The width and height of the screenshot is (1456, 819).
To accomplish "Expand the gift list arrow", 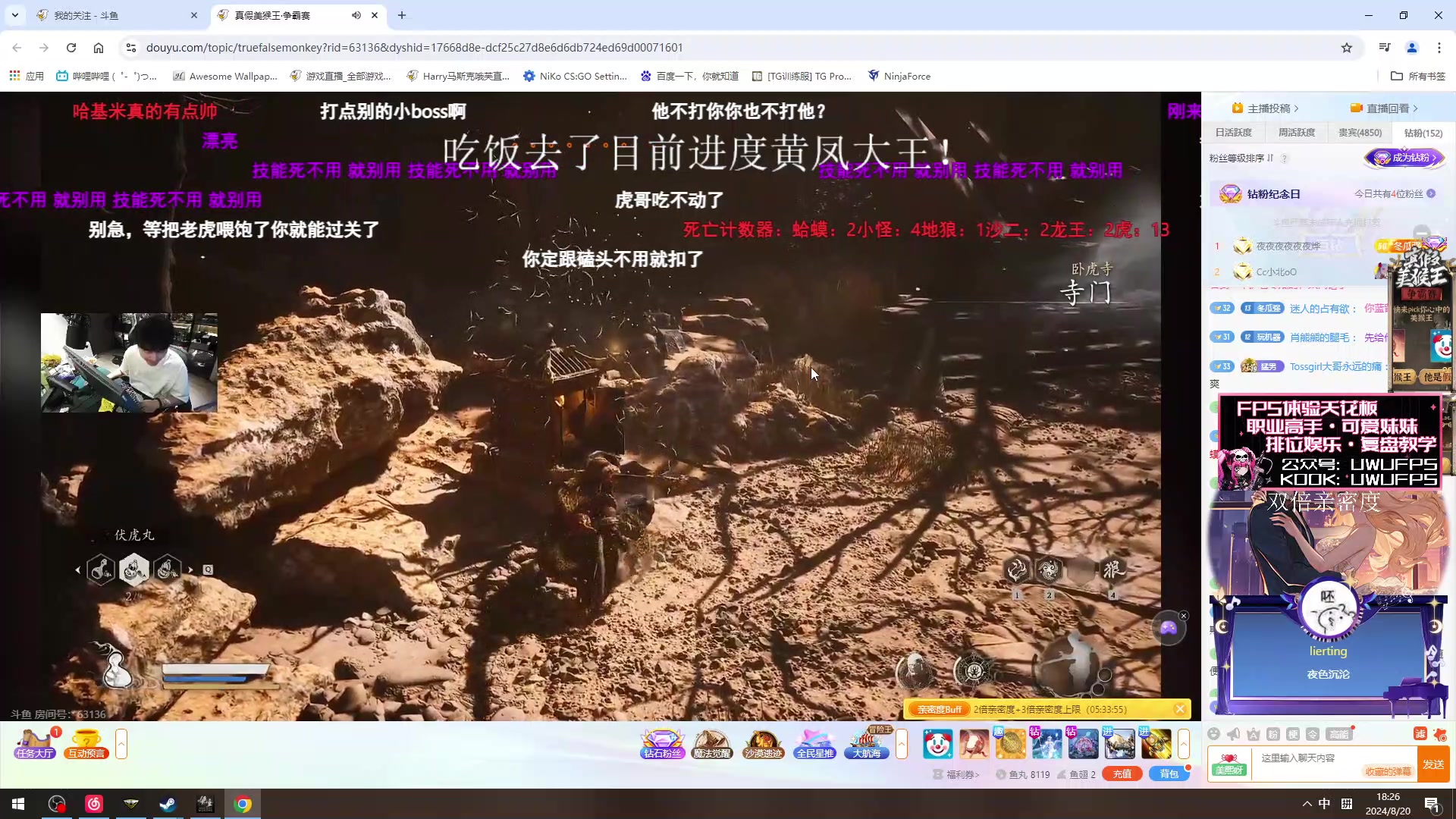I will 1184,744.
